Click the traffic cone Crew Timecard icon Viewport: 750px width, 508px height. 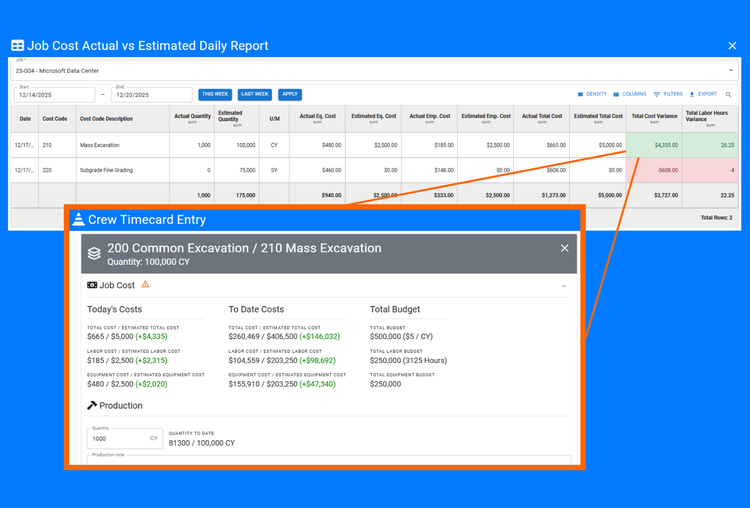point(78,219)
